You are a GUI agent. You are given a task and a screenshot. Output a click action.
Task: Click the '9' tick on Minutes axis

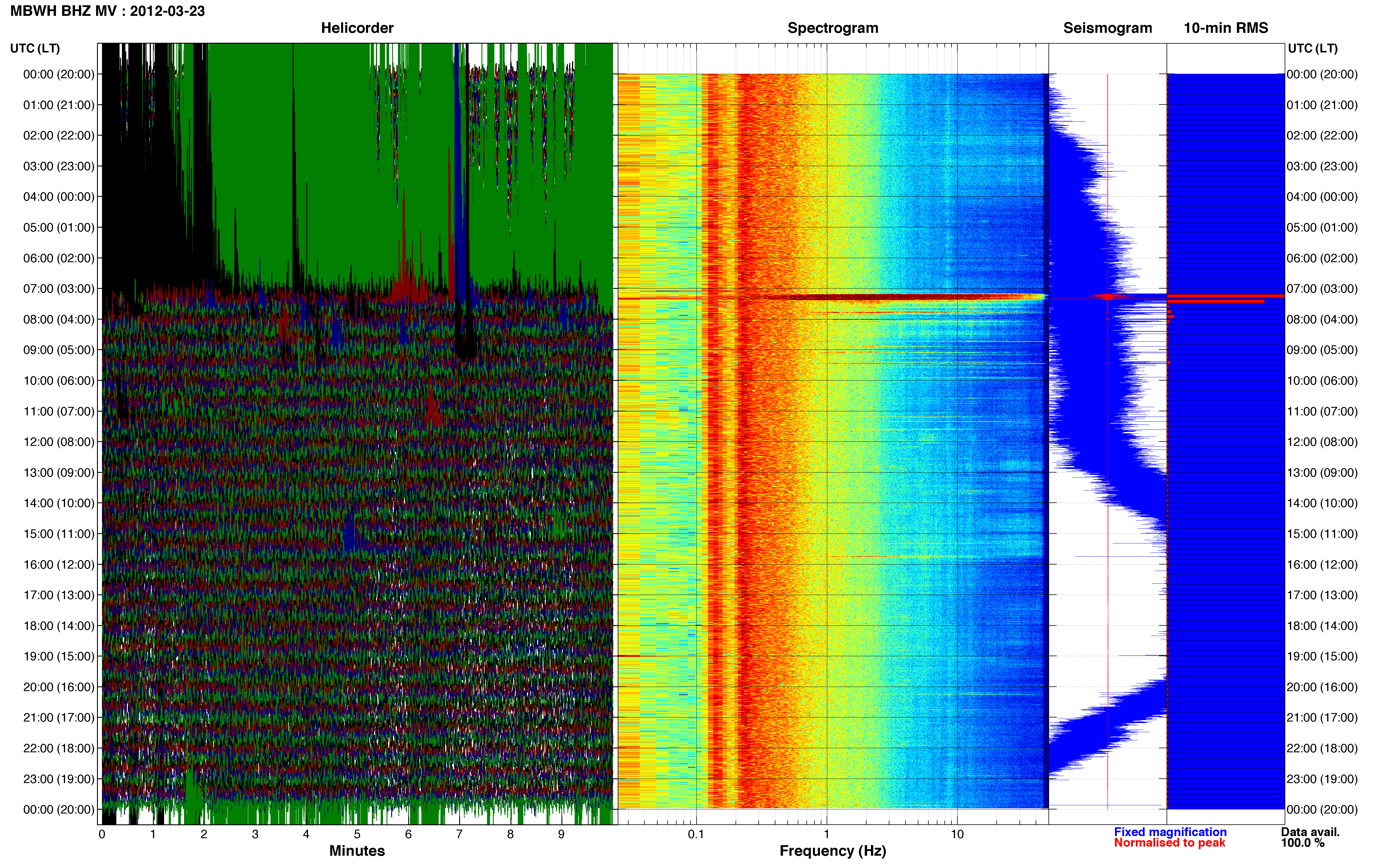click(x=561, y=834)
